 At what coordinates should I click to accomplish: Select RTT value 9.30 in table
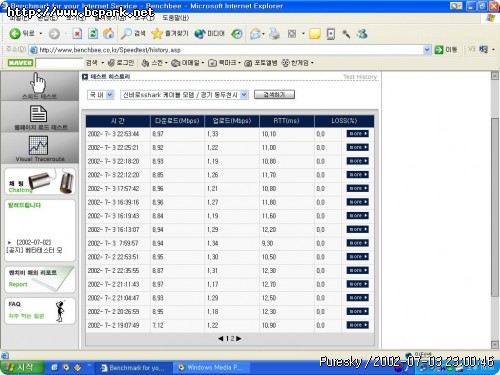tap(267, 243)
